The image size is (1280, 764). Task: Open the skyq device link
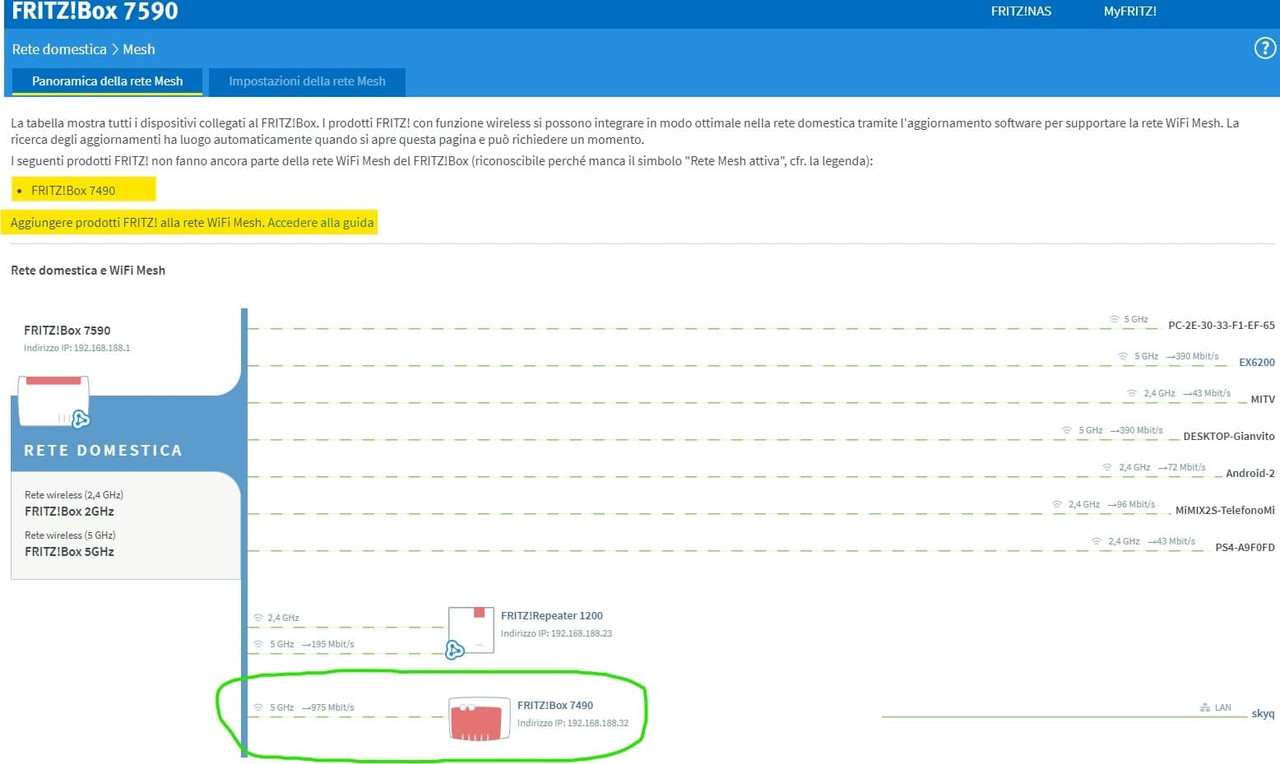coord(1263,714)
